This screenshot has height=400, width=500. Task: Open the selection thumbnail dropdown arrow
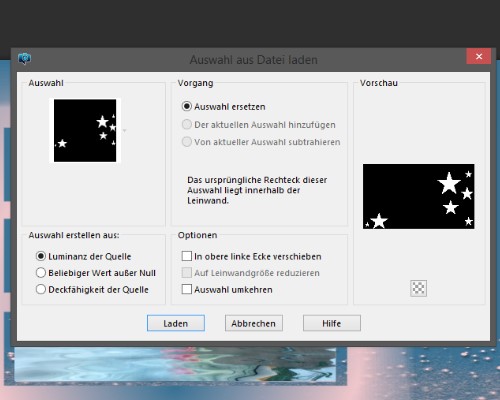pyautogui.click(x=125, y=131)
